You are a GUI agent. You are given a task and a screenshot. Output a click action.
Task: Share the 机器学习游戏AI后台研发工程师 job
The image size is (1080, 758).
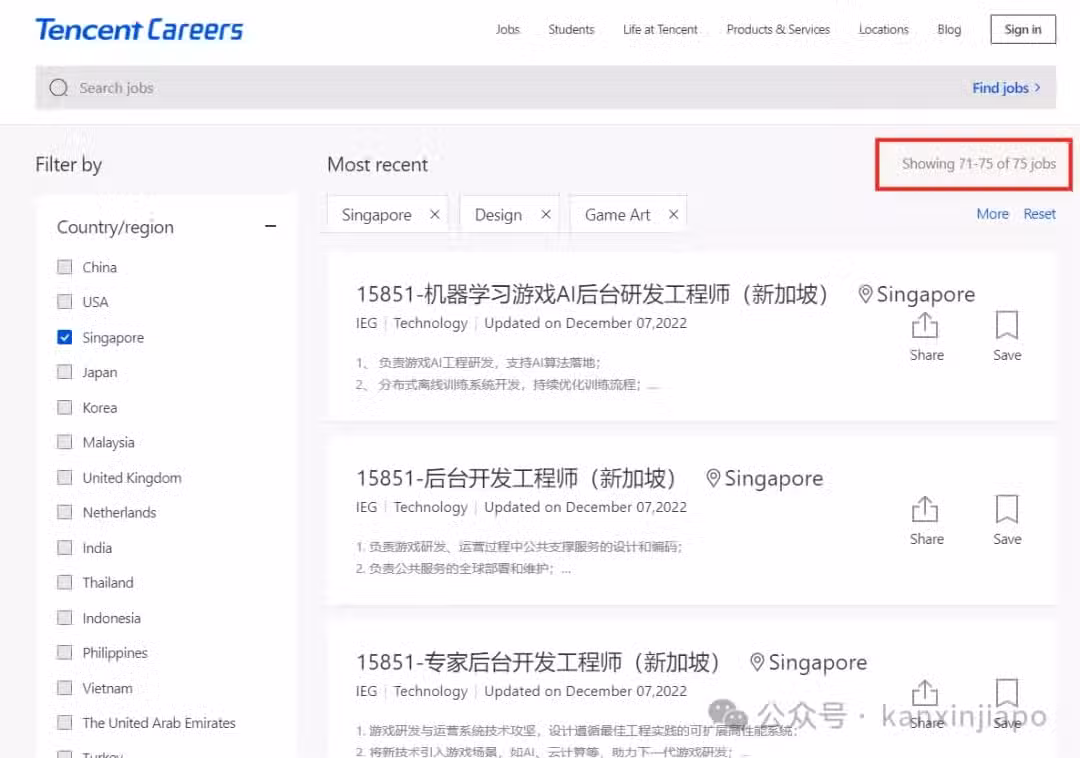click(926, 337)
